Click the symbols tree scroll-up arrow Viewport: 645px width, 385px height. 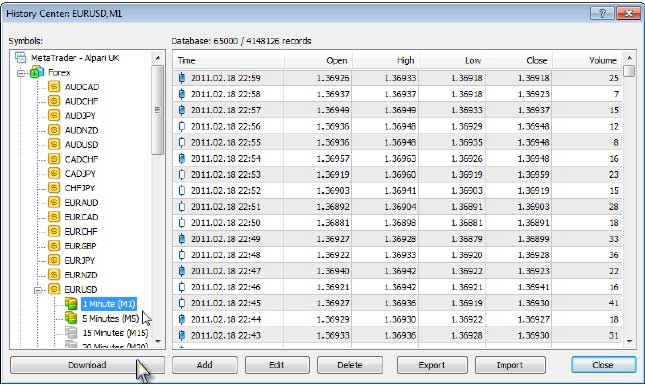[158, 58]
